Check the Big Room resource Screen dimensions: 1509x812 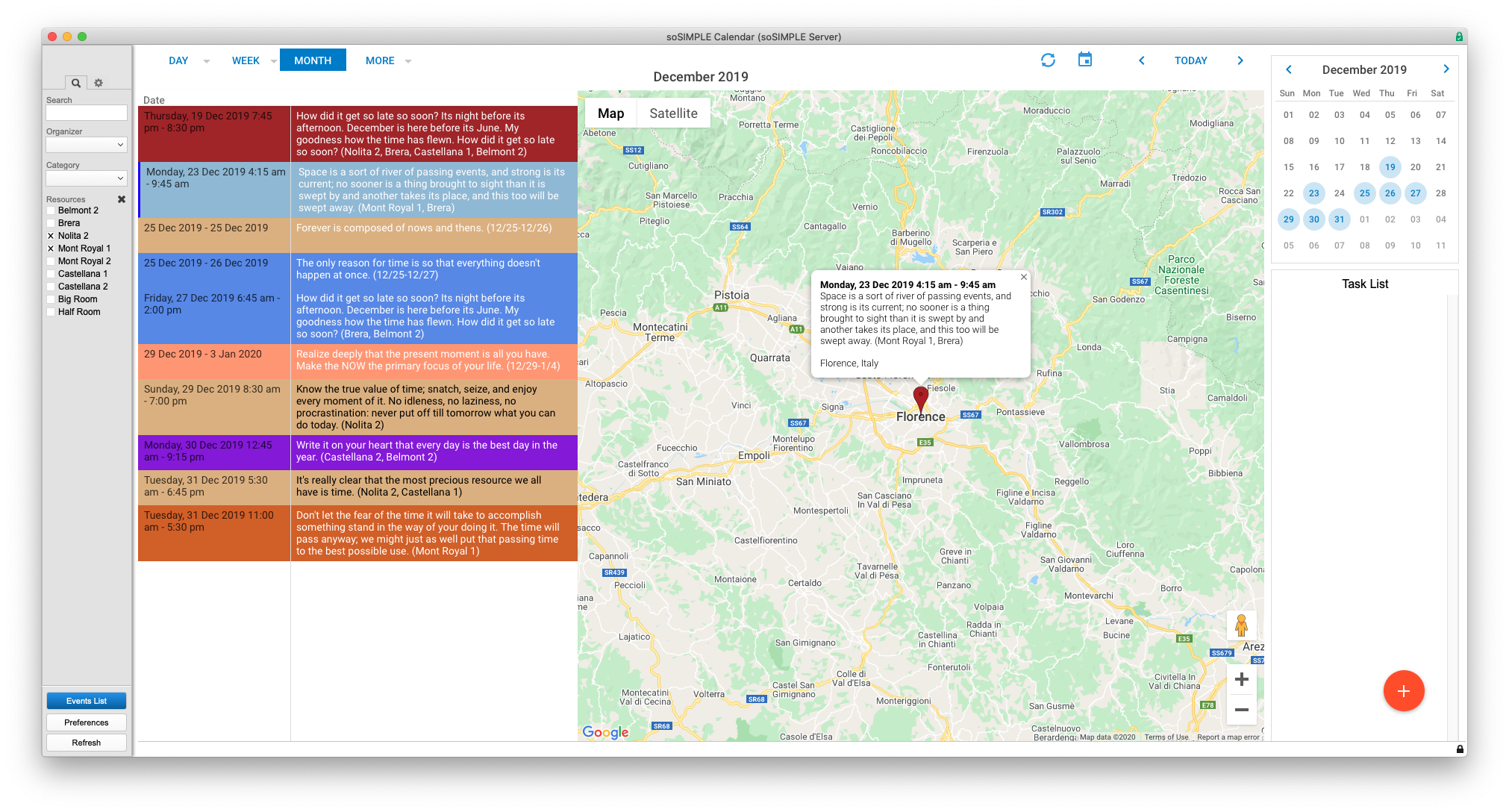51,299
